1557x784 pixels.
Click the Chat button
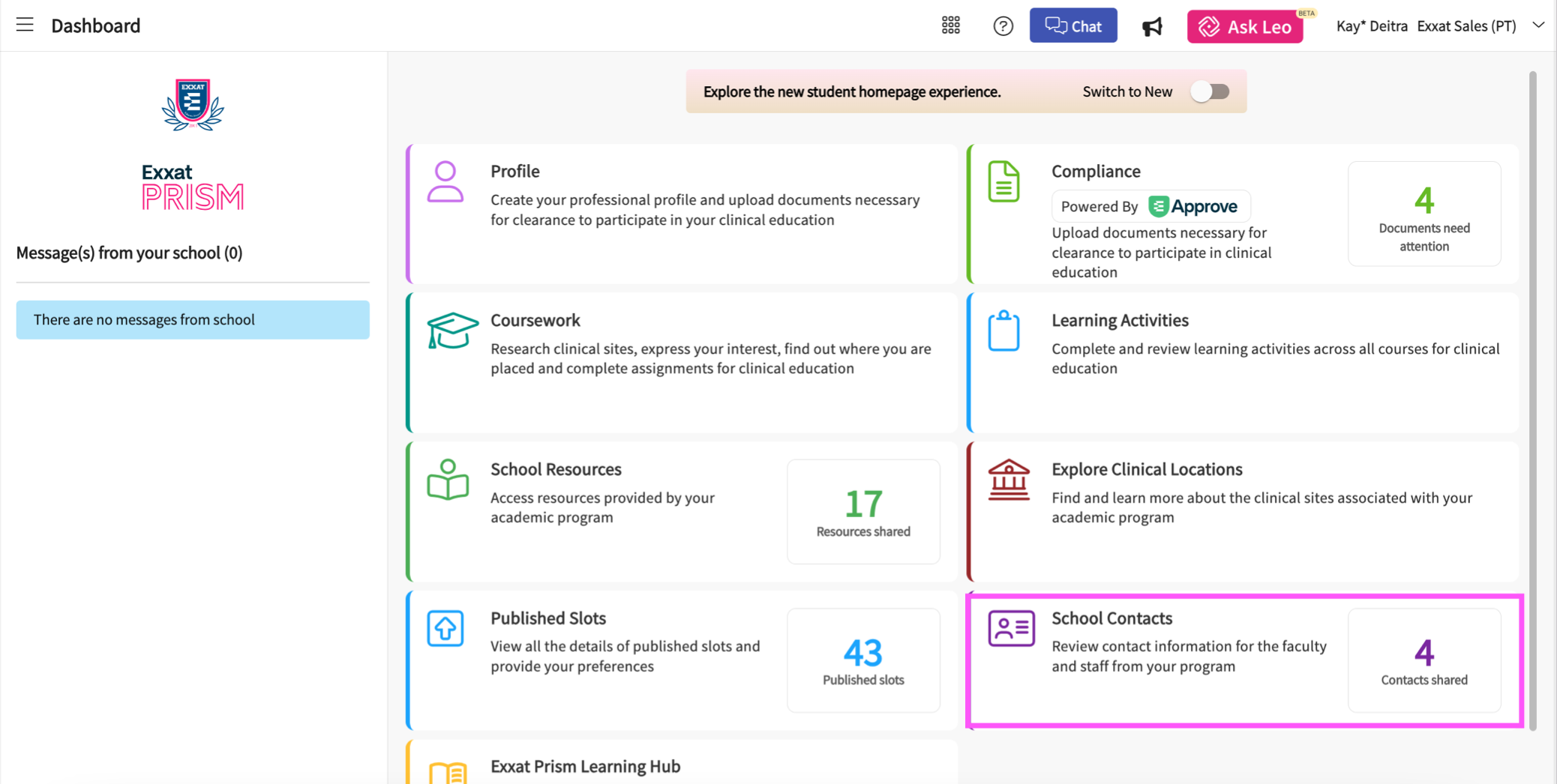click(1072, 25)
